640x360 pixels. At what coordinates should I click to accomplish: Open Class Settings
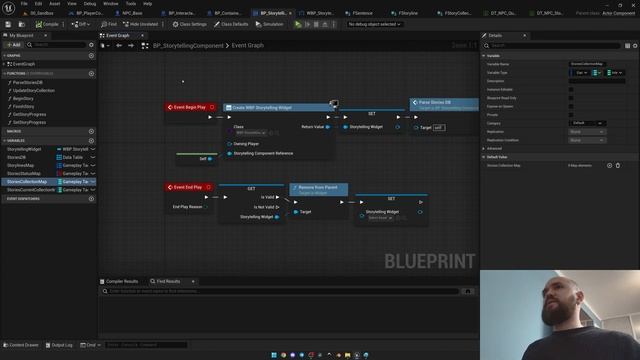(x=189, y=24)
